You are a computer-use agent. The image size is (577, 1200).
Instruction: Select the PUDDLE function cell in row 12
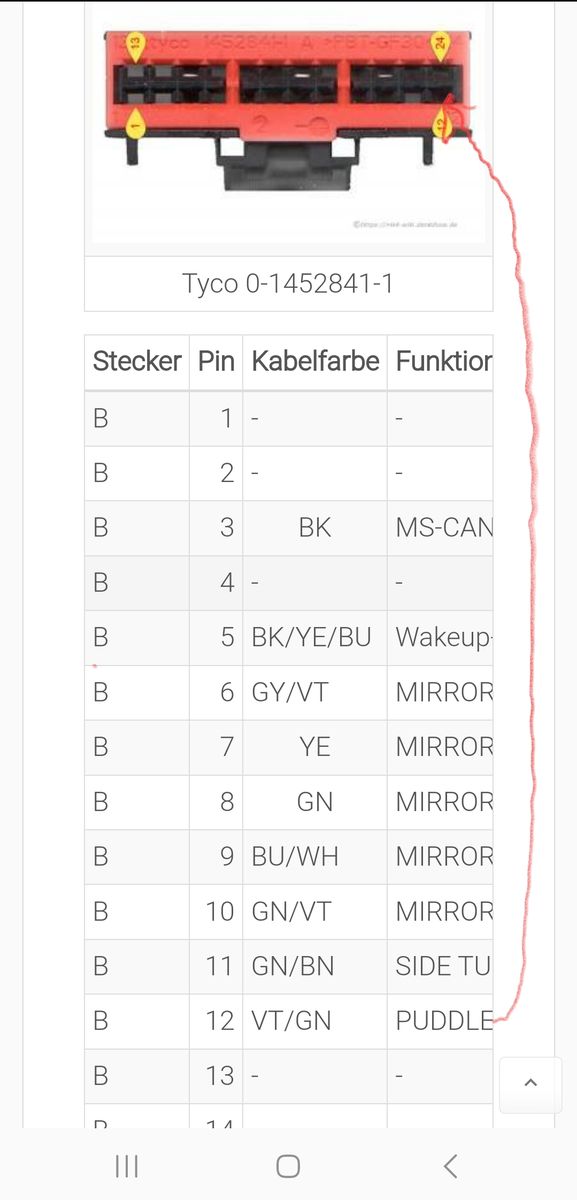440,1021
